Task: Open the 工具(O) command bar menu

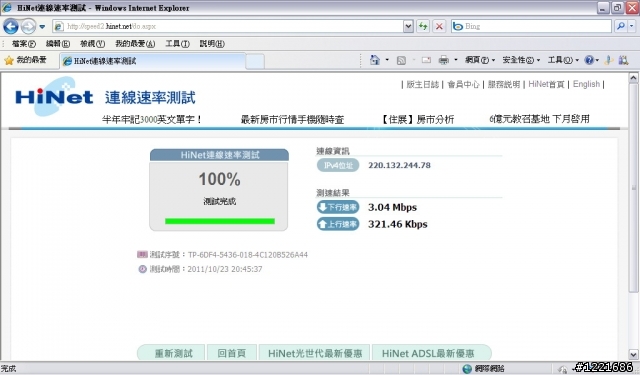Action: 563,60
